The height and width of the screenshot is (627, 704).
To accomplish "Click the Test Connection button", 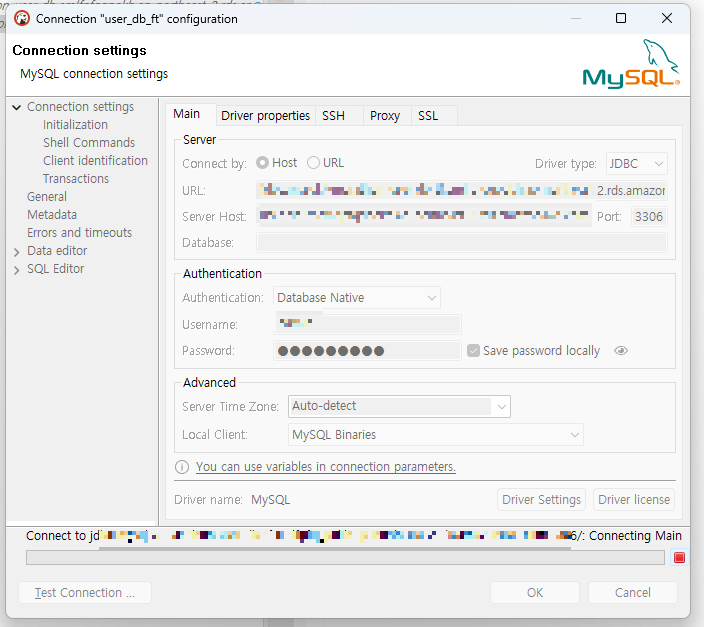I will tap(85, 593).
